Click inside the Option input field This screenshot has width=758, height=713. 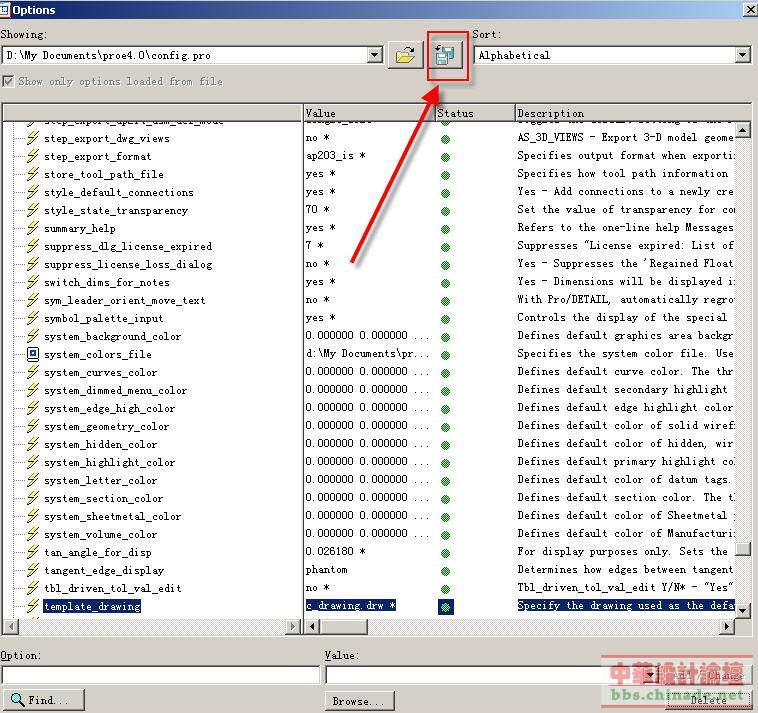(x=160, y=675)
